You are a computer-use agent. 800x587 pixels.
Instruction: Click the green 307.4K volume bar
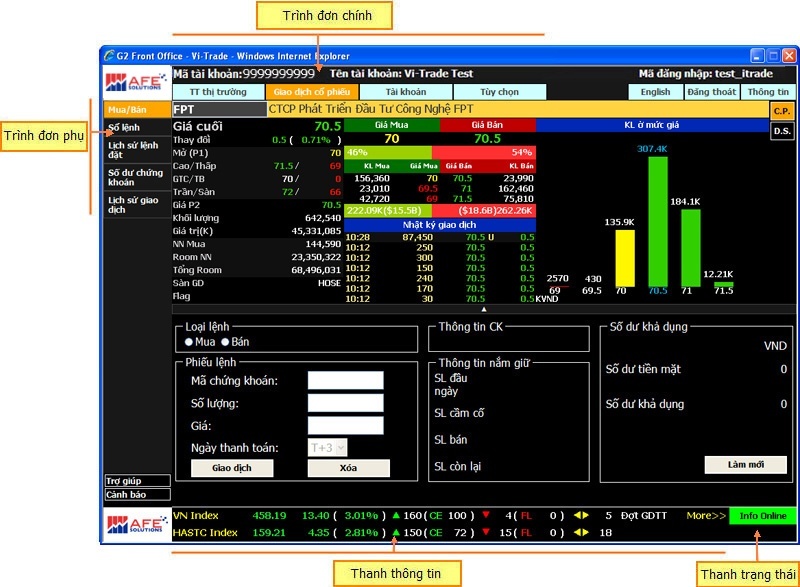point(658,221)
